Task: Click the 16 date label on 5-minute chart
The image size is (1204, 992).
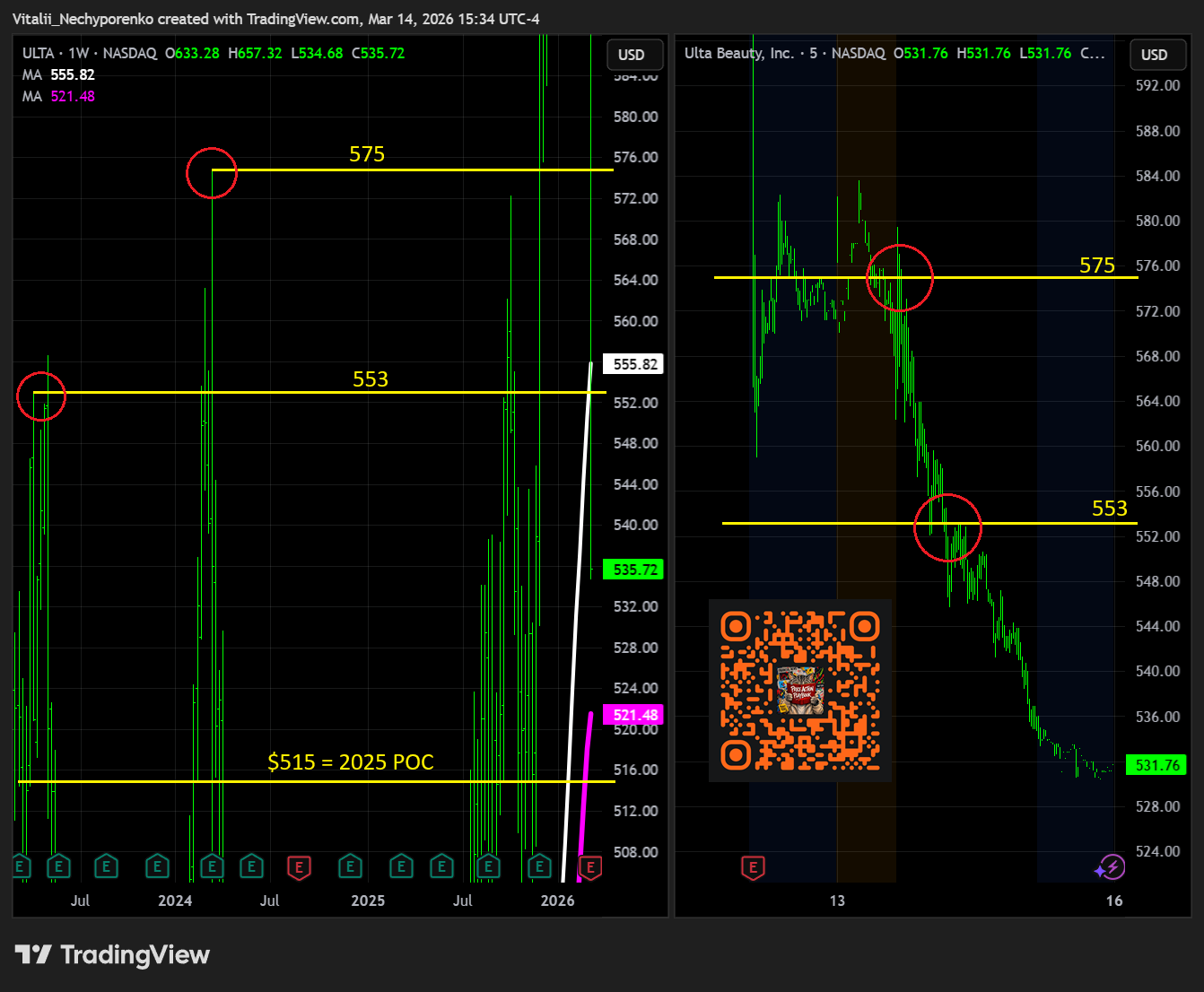Action: click(1114, 901)
